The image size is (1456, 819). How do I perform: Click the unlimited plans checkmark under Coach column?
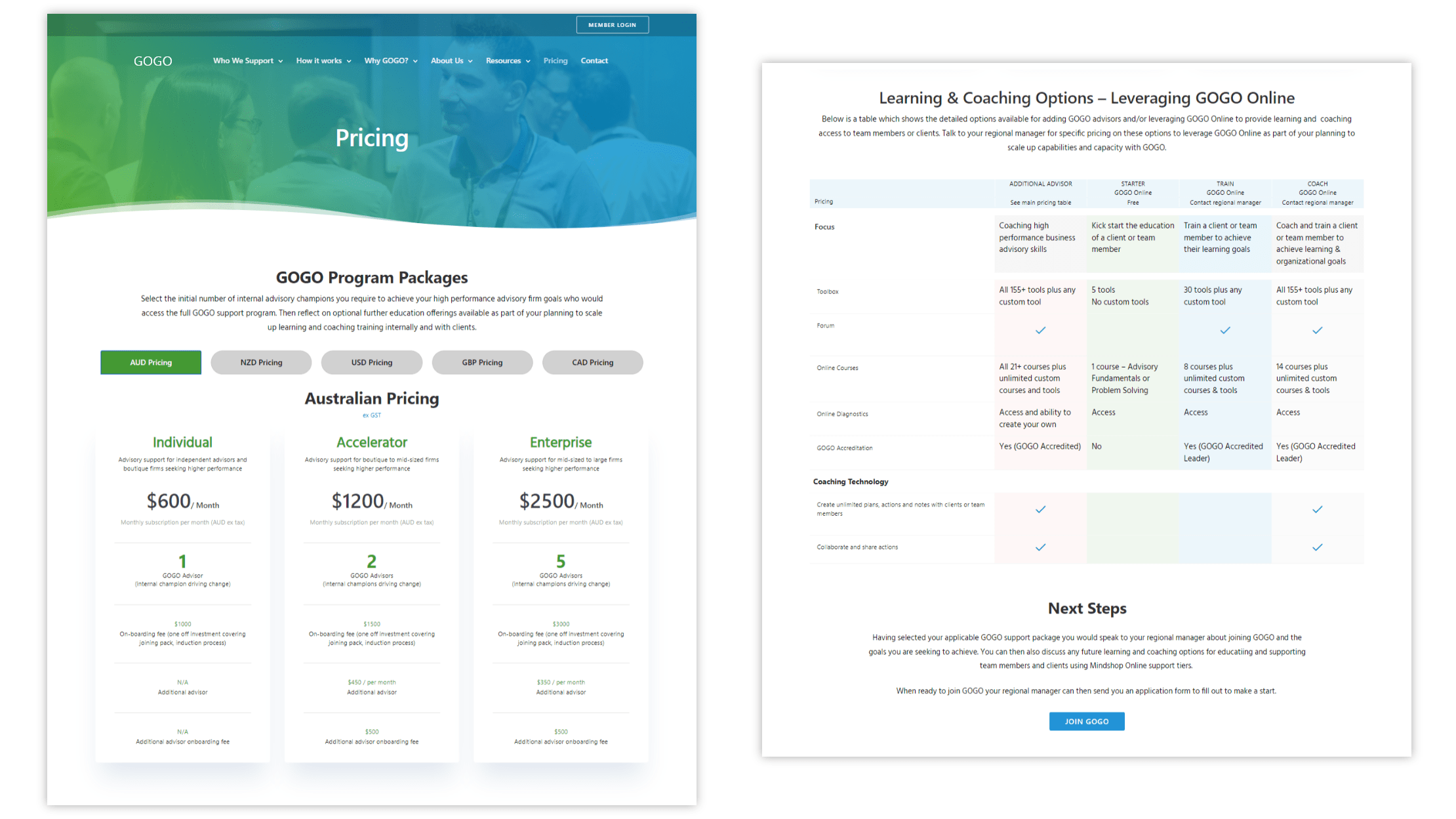coord(1317,509)
